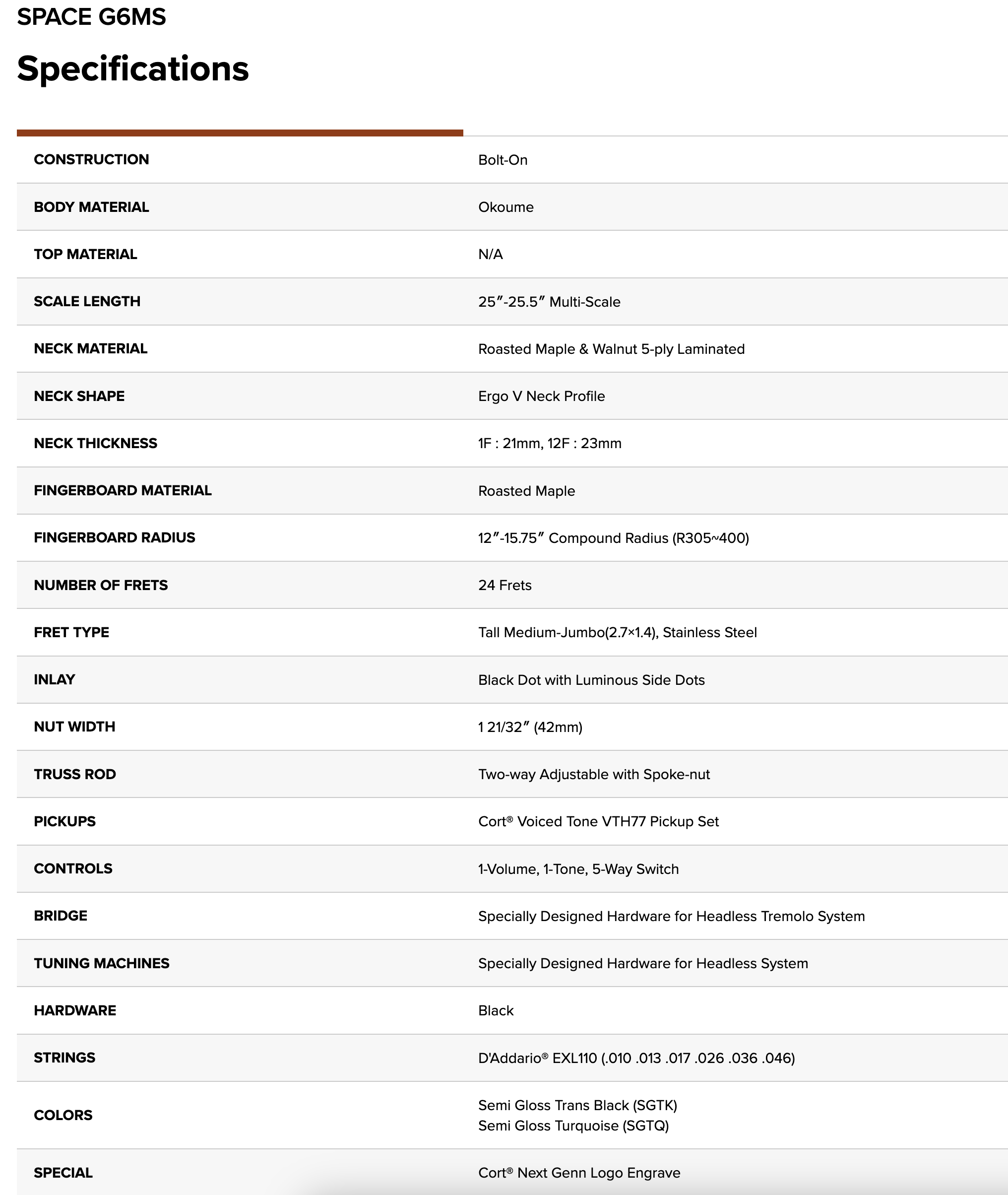Image resolution: width=1008 pixels, height=1195 pixels.
Task: Select the SPACE G6MS product title
Action: coord(91,16)
